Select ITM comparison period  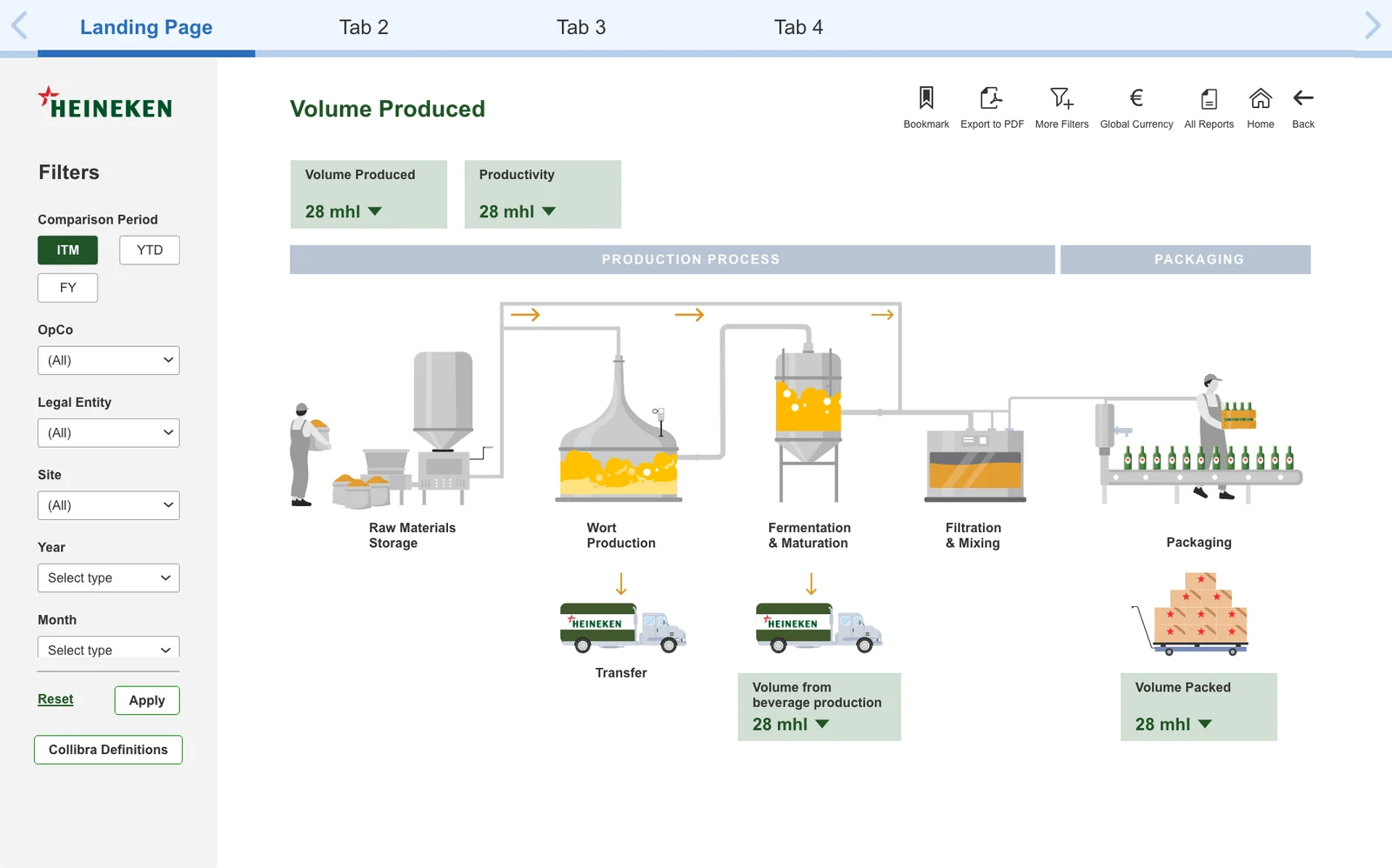[x=68, y=250]
